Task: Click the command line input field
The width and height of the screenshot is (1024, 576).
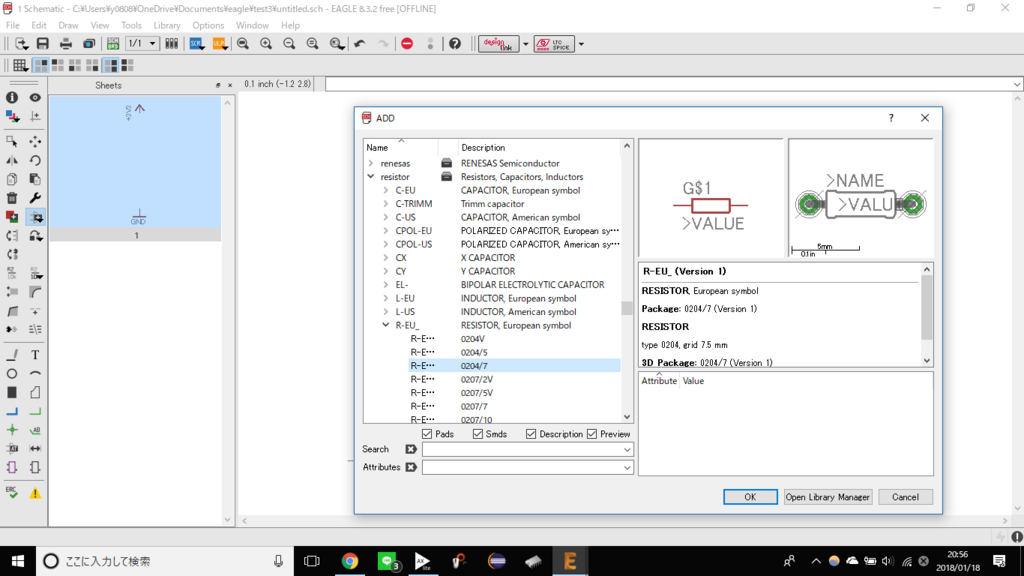Action: [669, 84]
